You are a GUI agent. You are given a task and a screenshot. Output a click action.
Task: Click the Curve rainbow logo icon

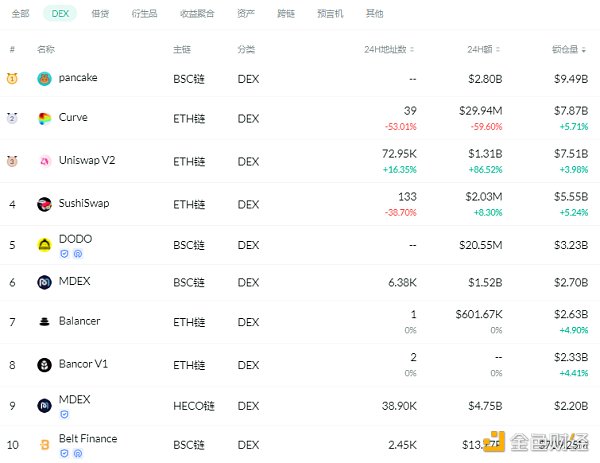coord(44,119)
